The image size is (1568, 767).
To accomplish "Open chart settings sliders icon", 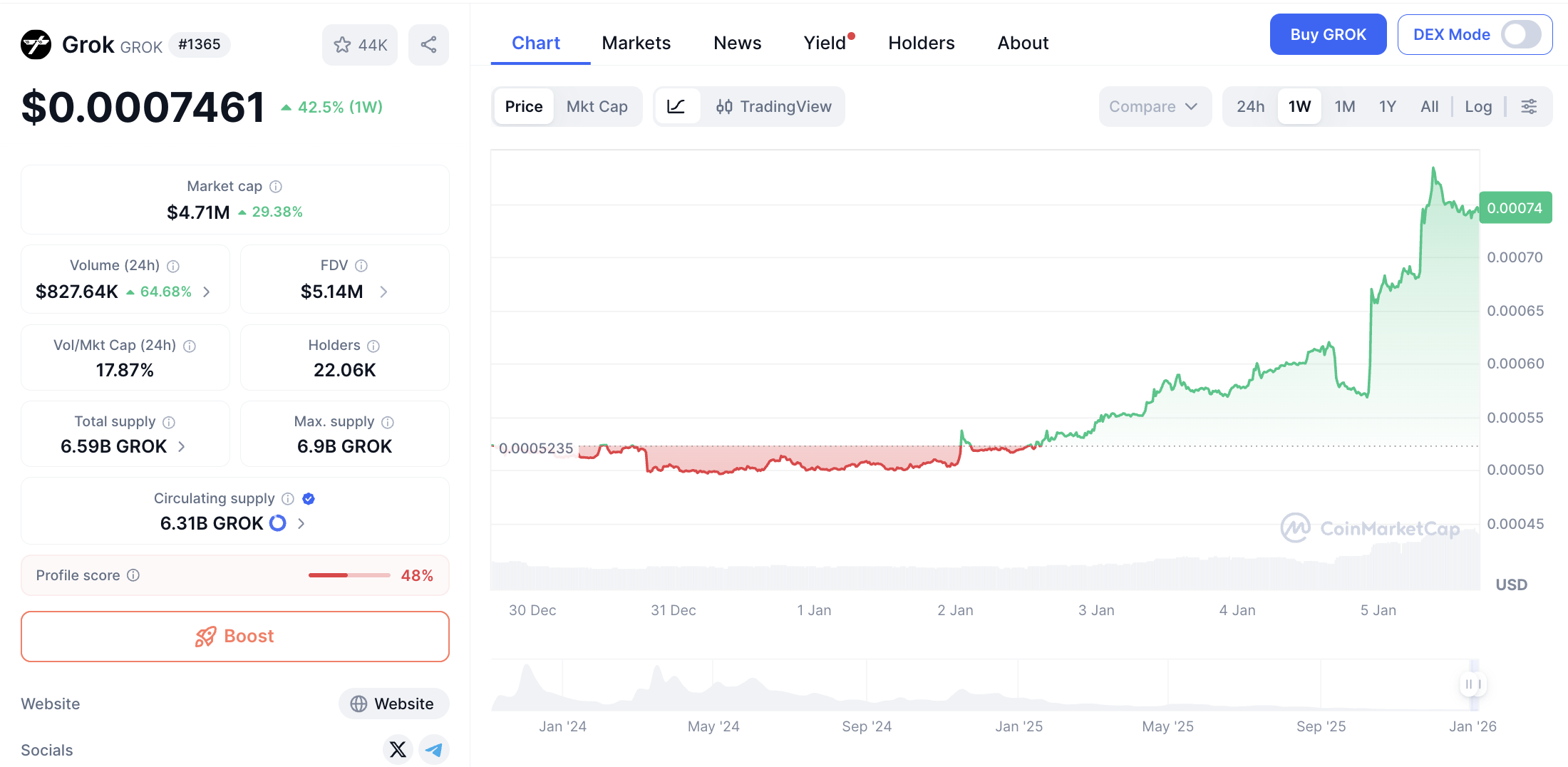I will 1529,107.
